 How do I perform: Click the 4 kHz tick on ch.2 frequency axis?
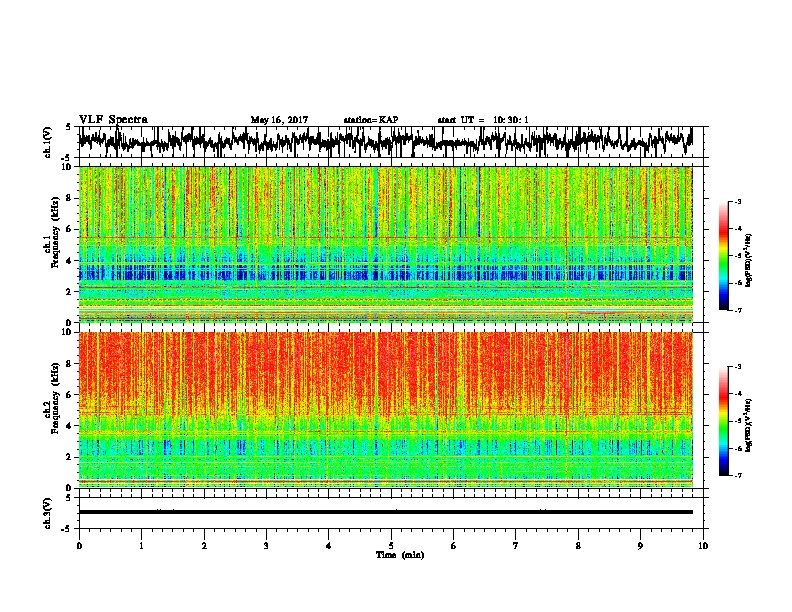point(70,426)
